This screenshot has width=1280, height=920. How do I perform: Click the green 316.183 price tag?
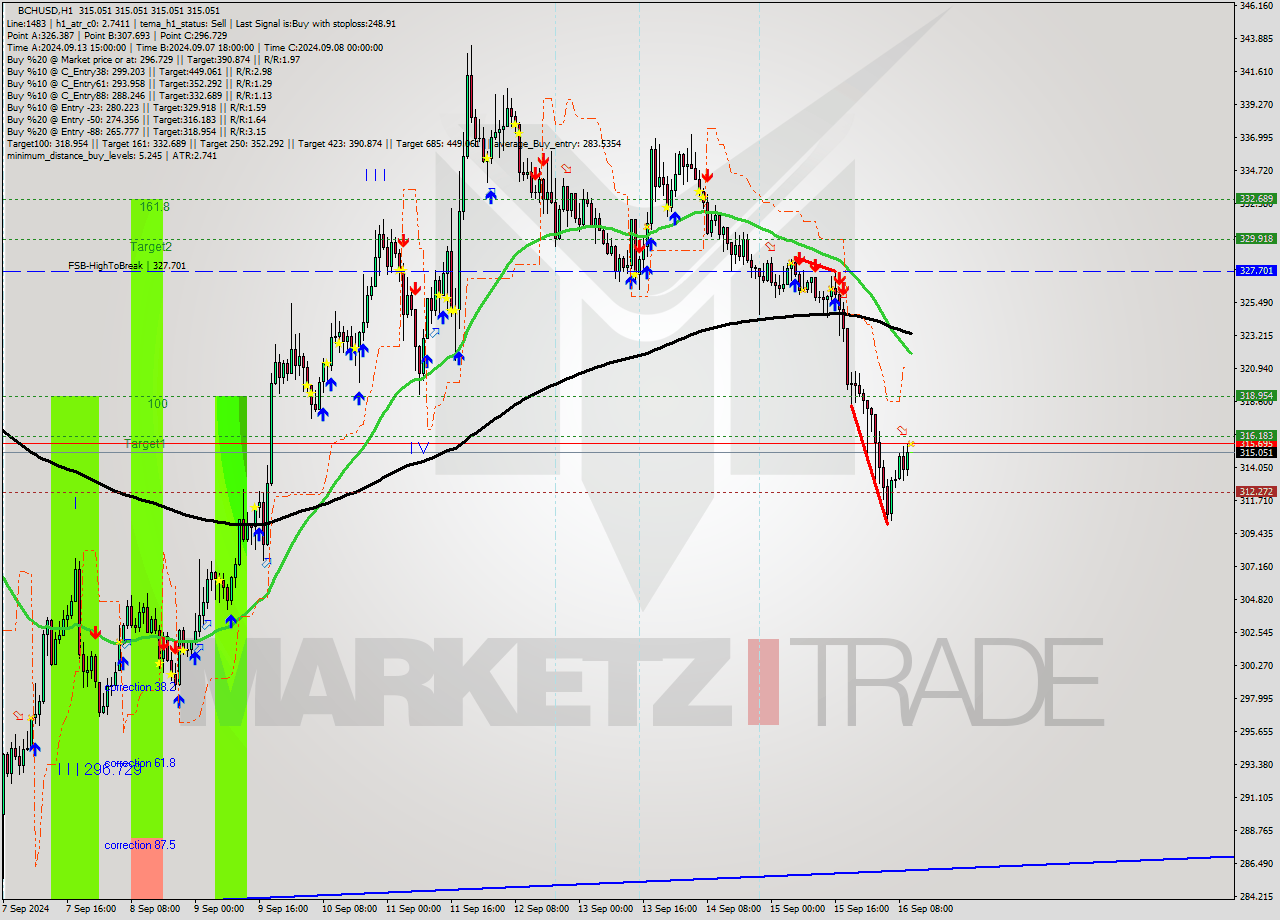(1256, 436)
